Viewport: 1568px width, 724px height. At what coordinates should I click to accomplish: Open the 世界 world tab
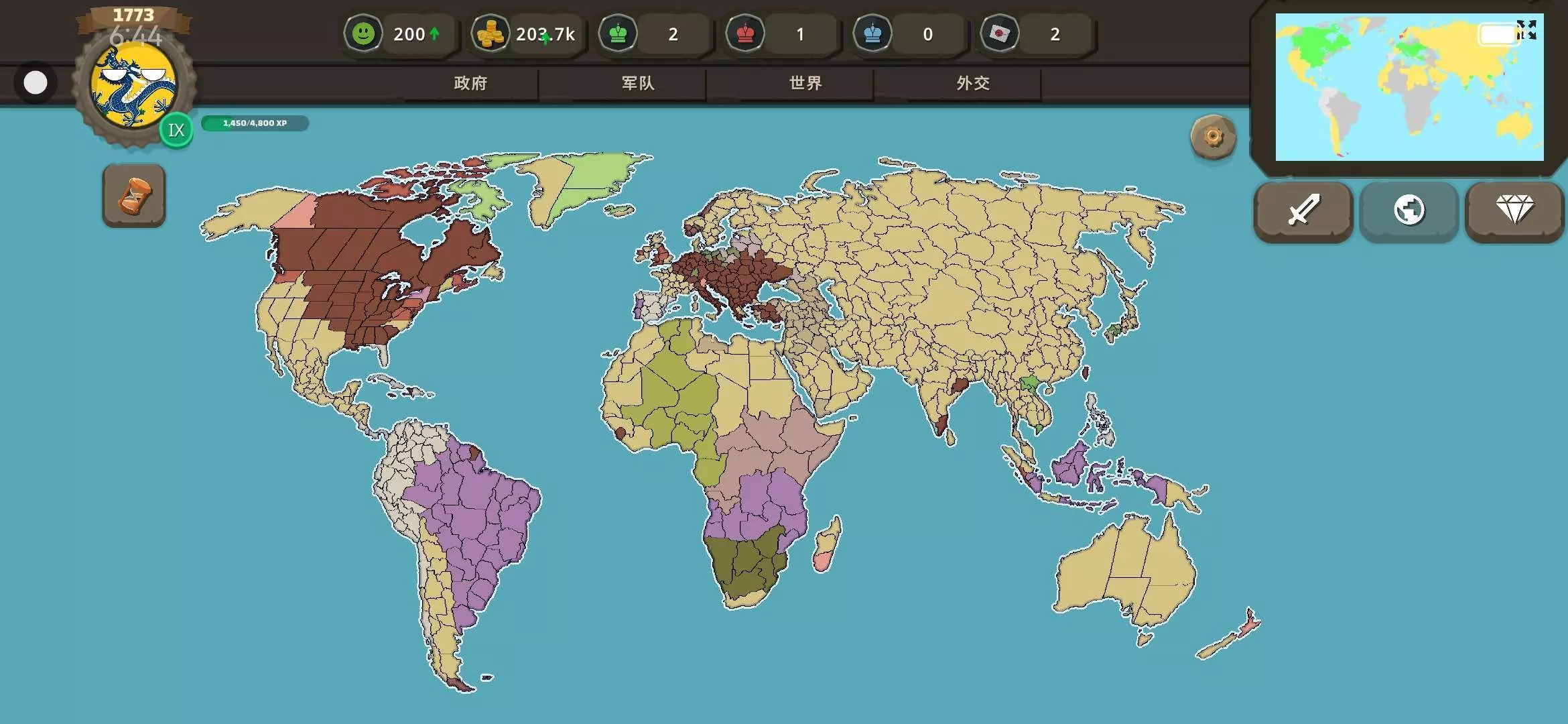tap(805, 83)
